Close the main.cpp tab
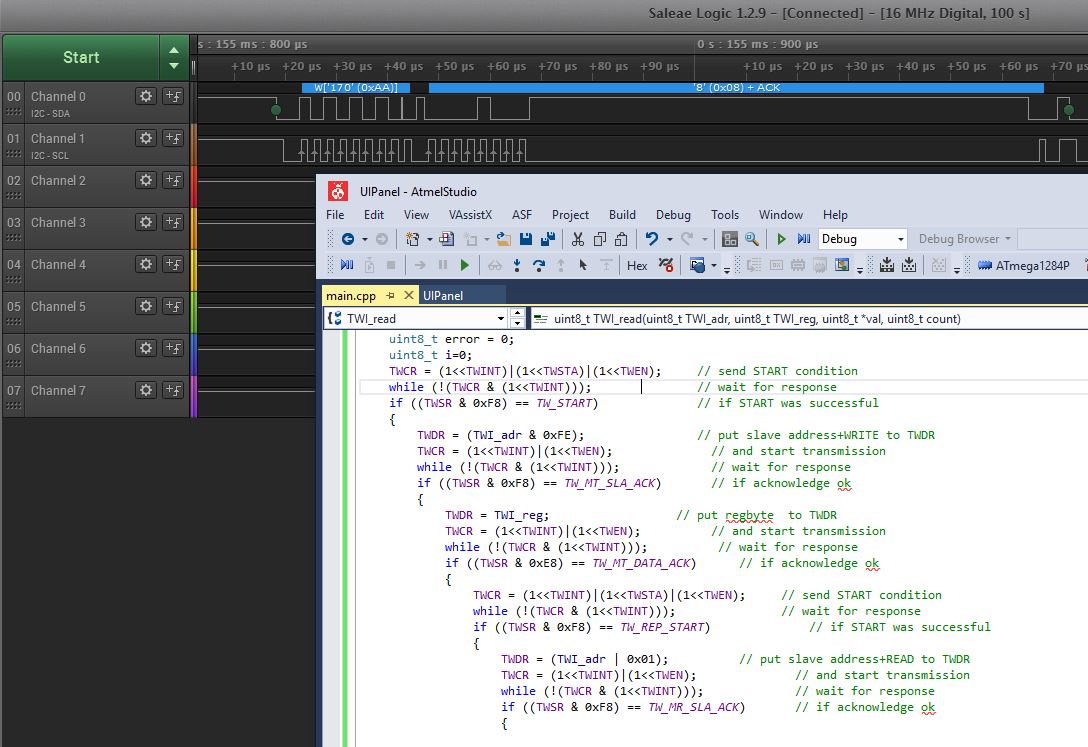Viewport: 1088px width, 747px height. [x=409, y=295]
